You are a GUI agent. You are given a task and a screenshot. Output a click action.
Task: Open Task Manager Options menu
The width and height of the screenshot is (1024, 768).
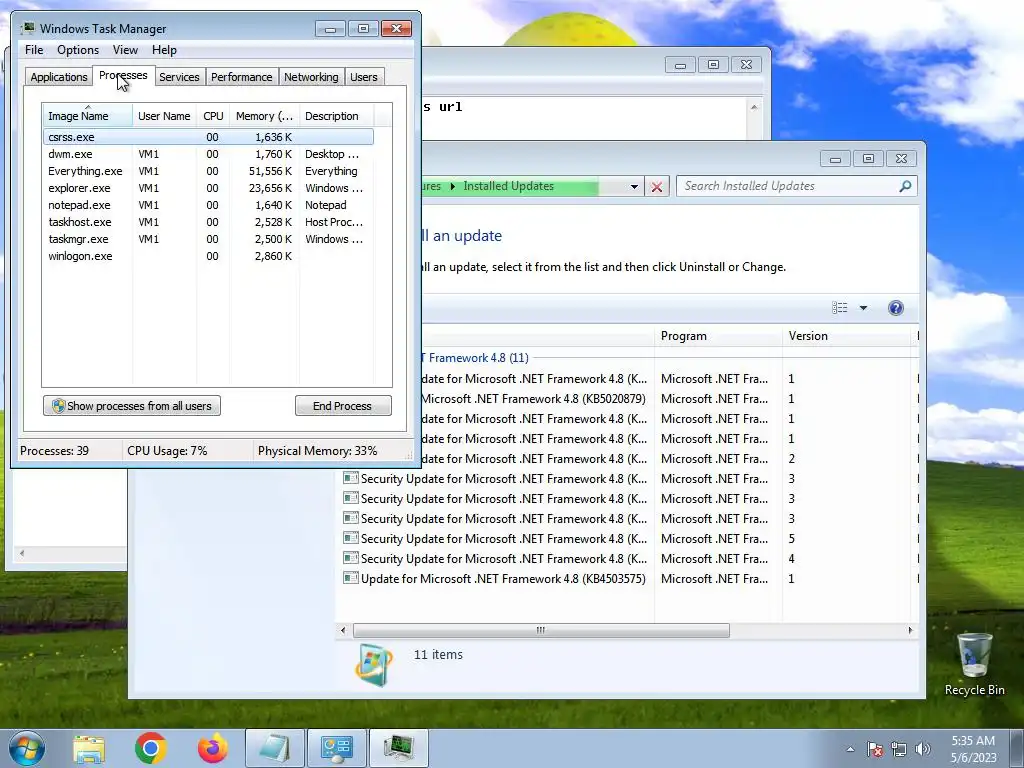coord(78,50)
